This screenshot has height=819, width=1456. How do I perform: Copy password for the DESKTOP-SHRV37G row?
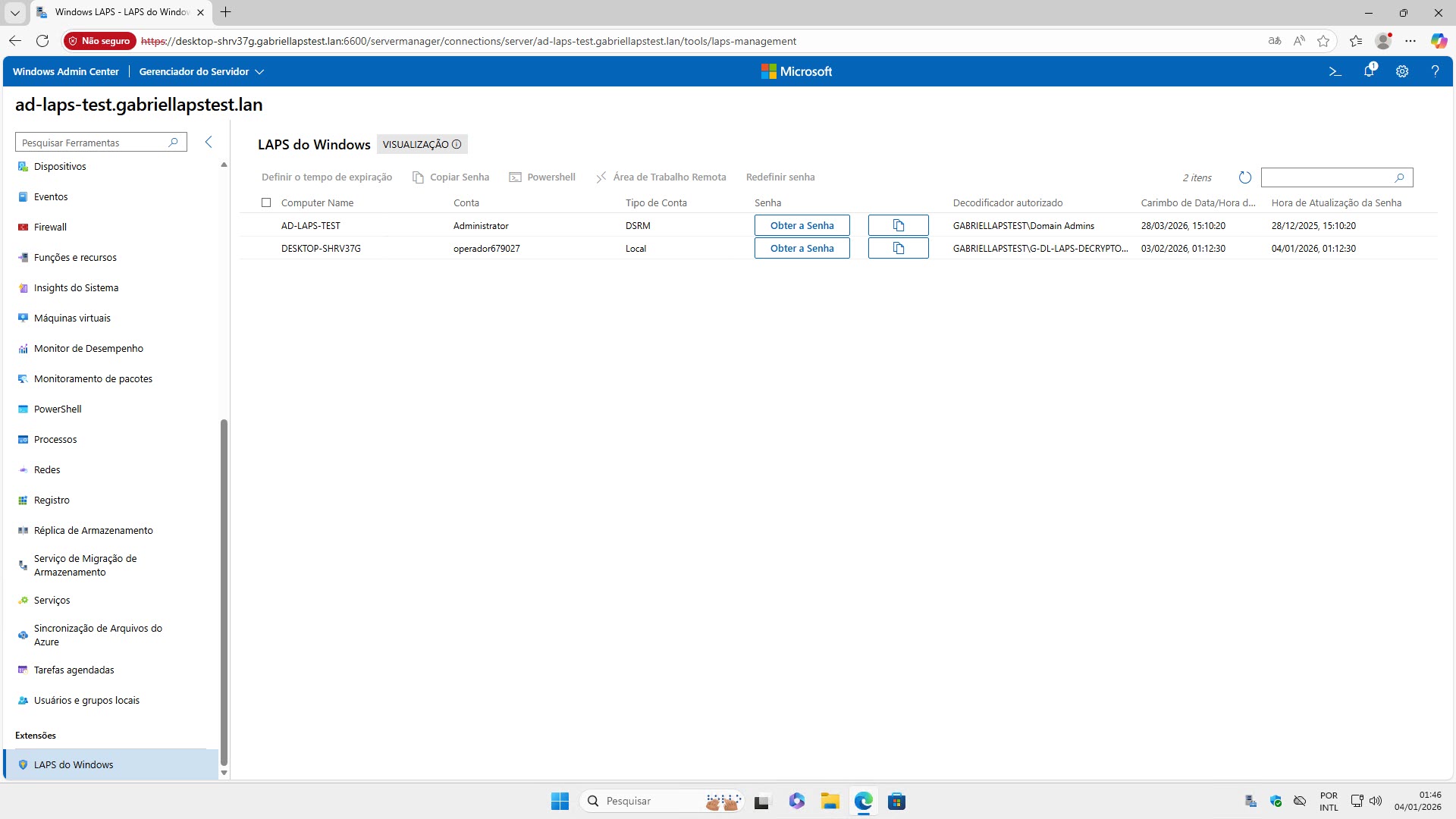898,248
